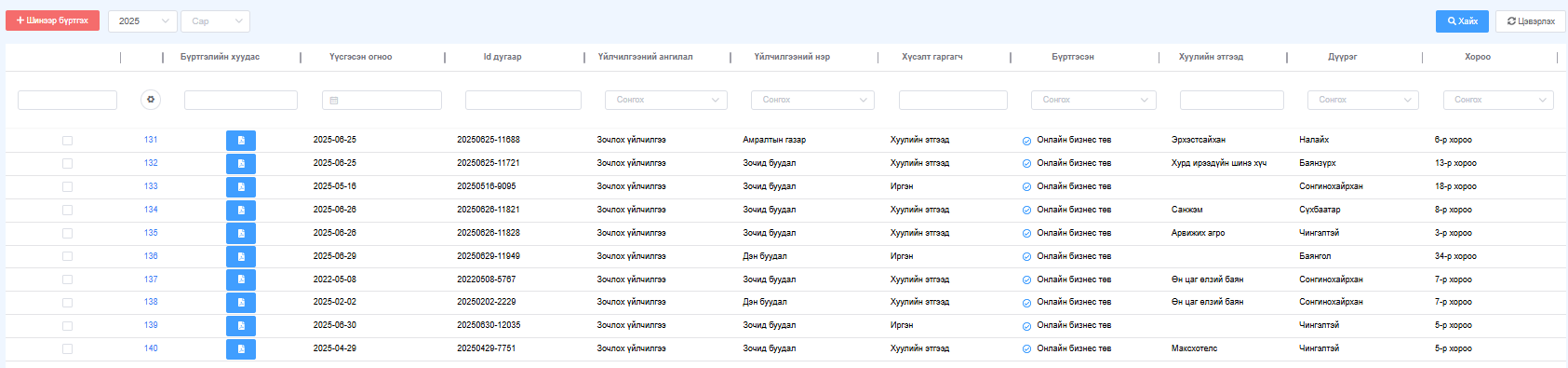Click the Цэвэрлэх reset button
The width and height of the screenshot is (1568, 368).
click(1531, 21)
